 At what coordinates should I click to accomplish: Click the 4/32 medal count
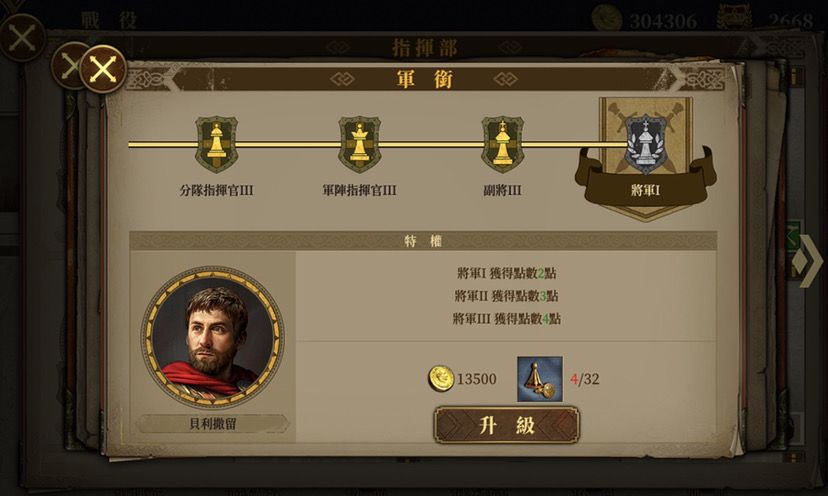click(x=585, y=379)
